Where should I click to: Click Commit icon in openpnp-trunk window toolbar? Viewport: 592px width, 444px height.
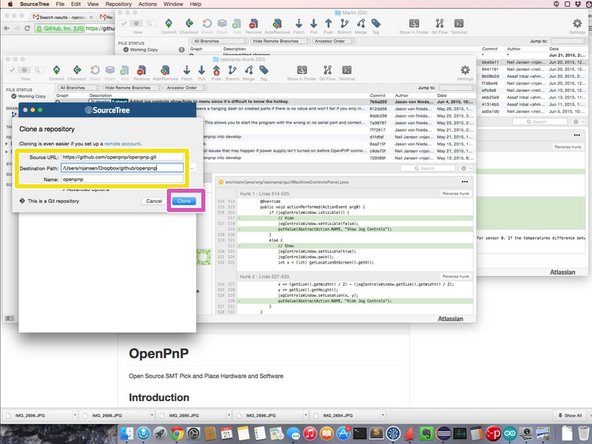[56, 70]
